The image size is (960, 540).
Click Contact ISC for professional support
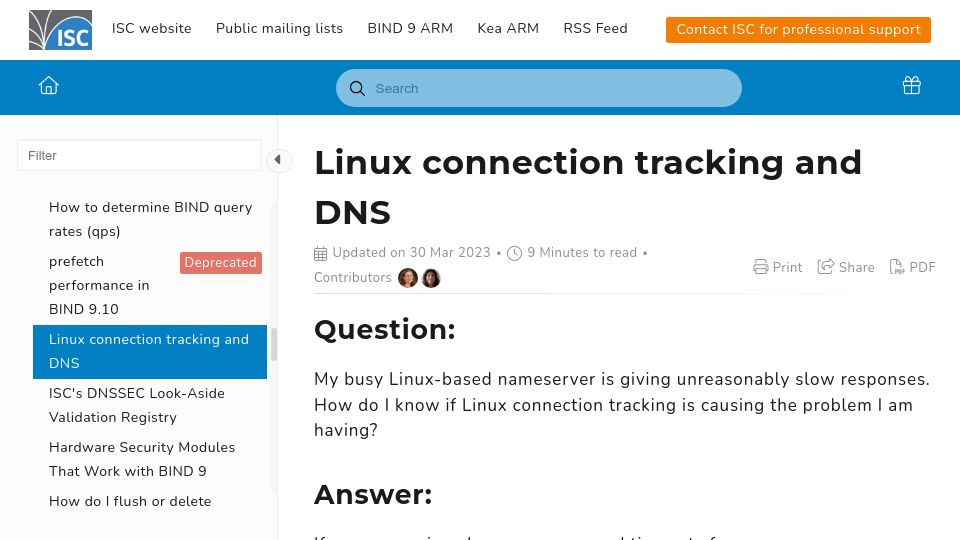point(798,29)
